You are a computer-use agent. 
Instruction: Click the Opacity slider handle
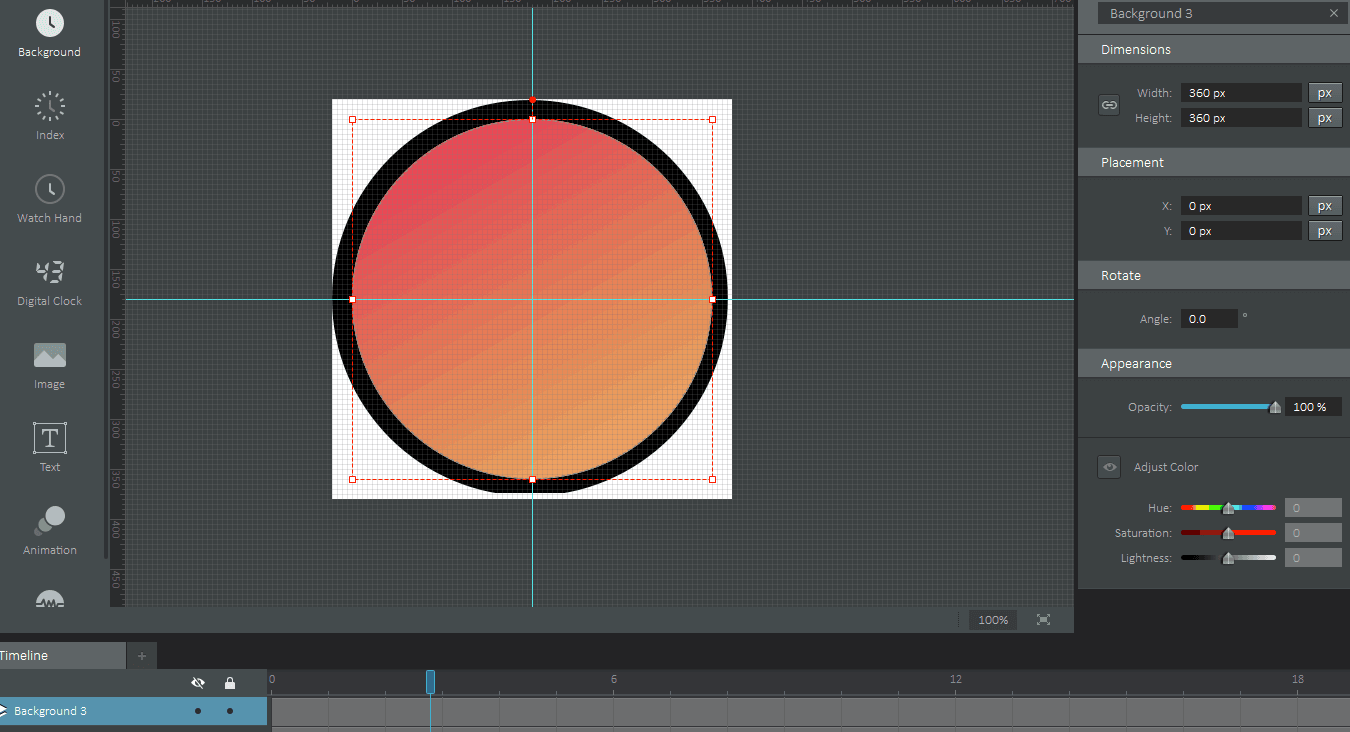click(x=1275, y=407)
